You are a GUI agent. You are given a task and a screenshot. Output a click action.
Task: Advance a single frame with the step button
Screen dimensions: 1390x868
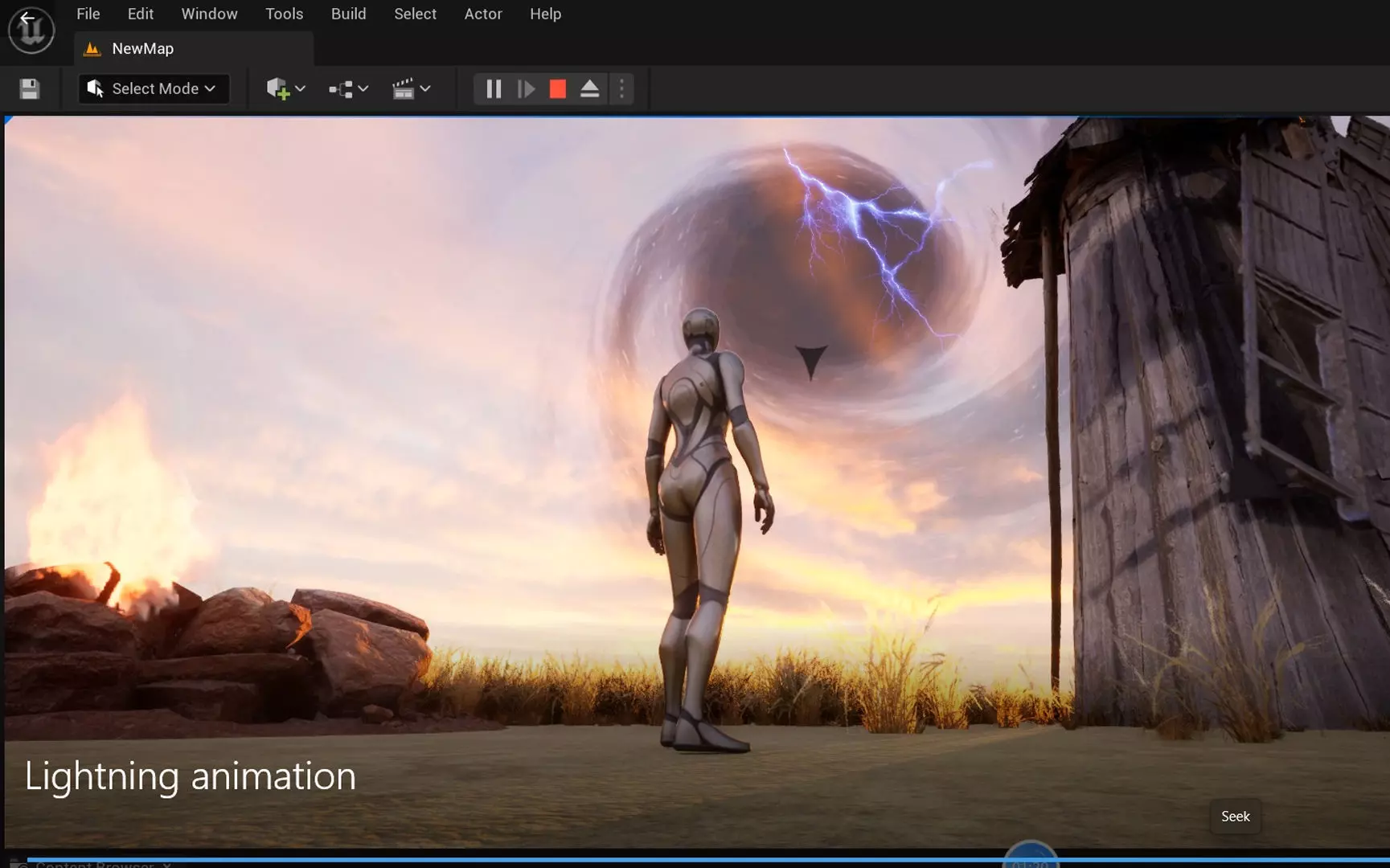(526, 88)
